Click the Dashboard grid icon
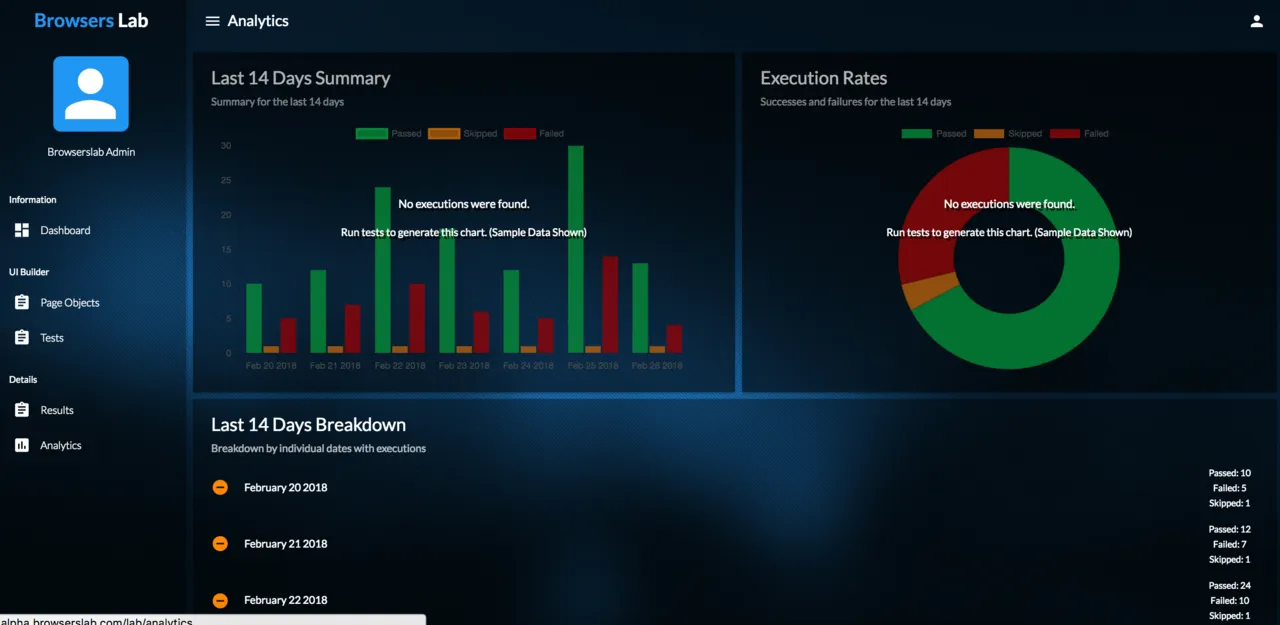The width and height of the screenshot is (1280, 625). pos(22,230)
